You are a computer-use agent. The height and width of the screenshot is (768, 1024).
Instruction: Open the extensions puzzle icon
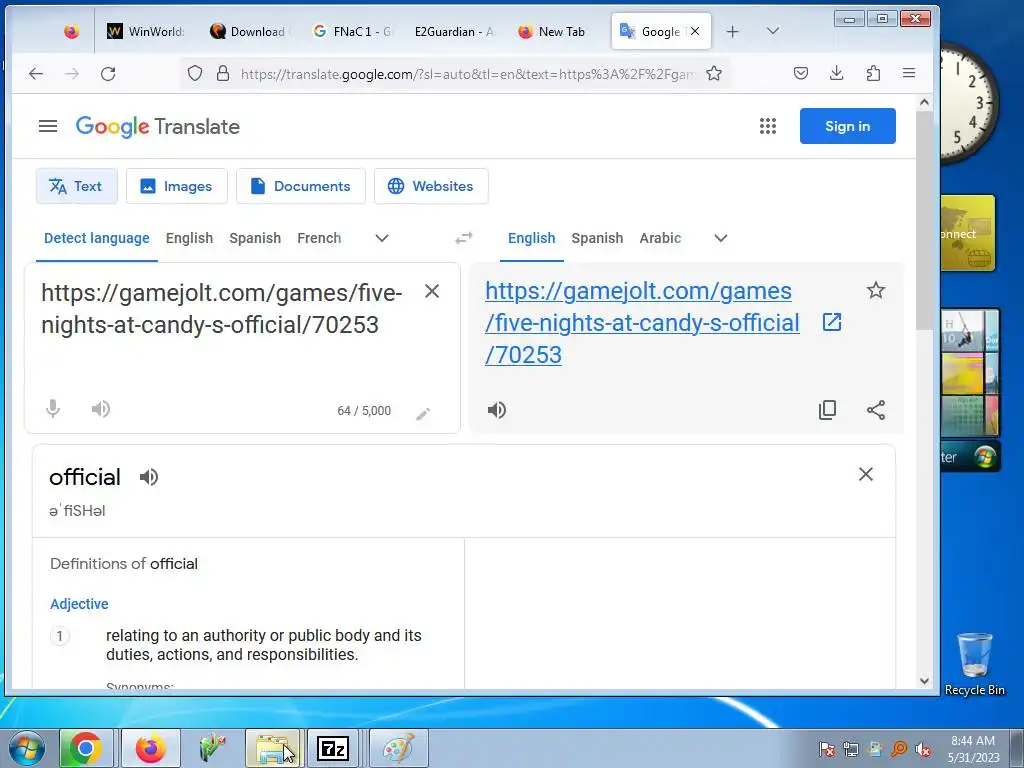pyautogui.click(x=873, y=73)
